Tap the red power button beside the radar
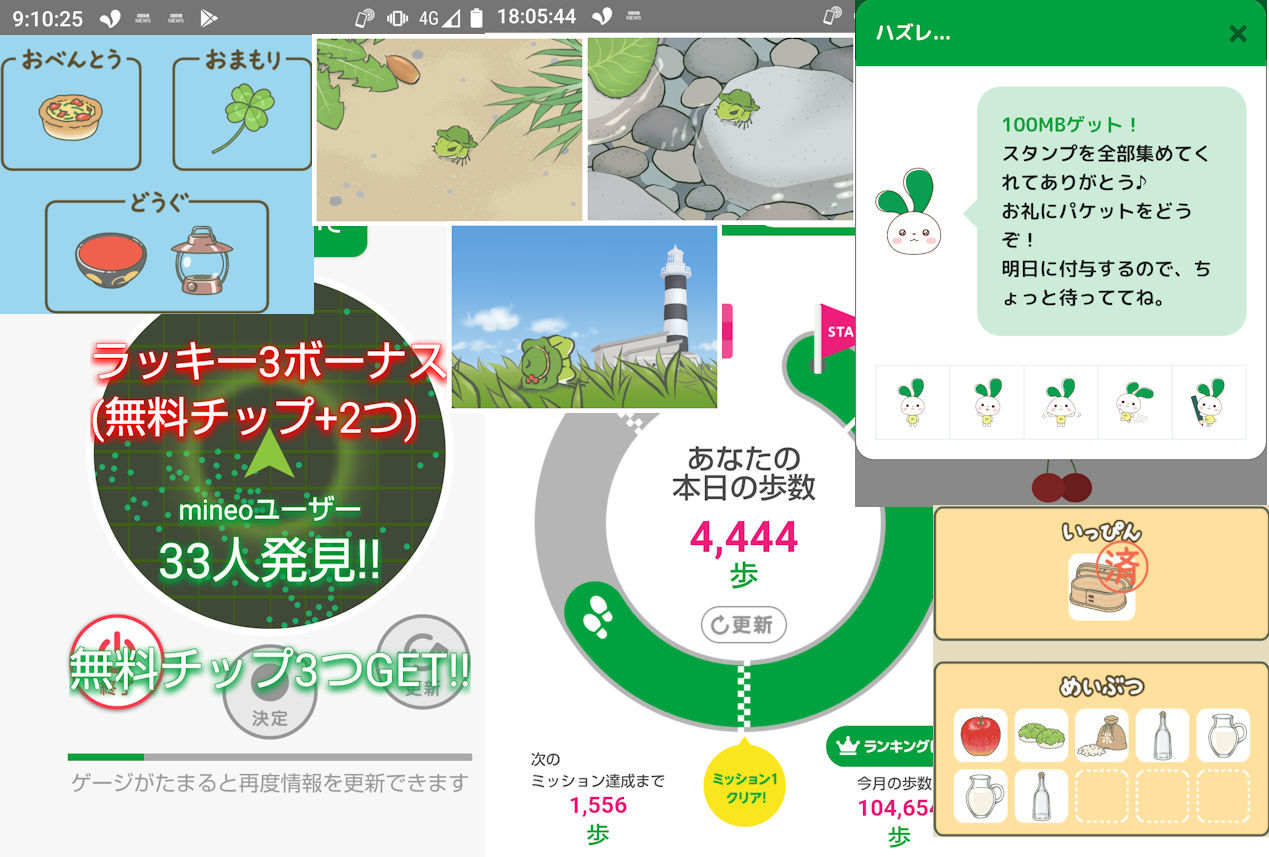The width and height of the screenshot is (1269, 857). 117,662
